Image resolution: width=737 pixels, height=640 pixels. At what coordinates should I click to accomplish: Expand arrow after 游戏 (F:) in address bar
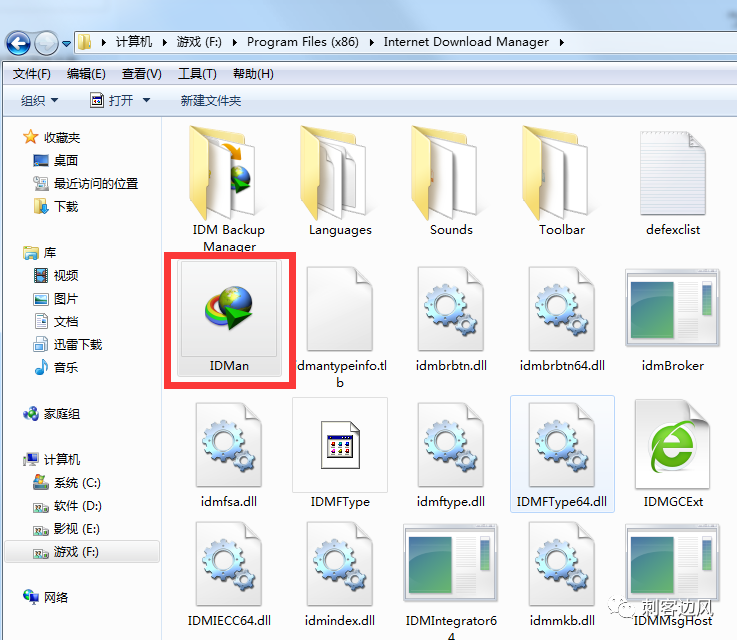[235, 42]
